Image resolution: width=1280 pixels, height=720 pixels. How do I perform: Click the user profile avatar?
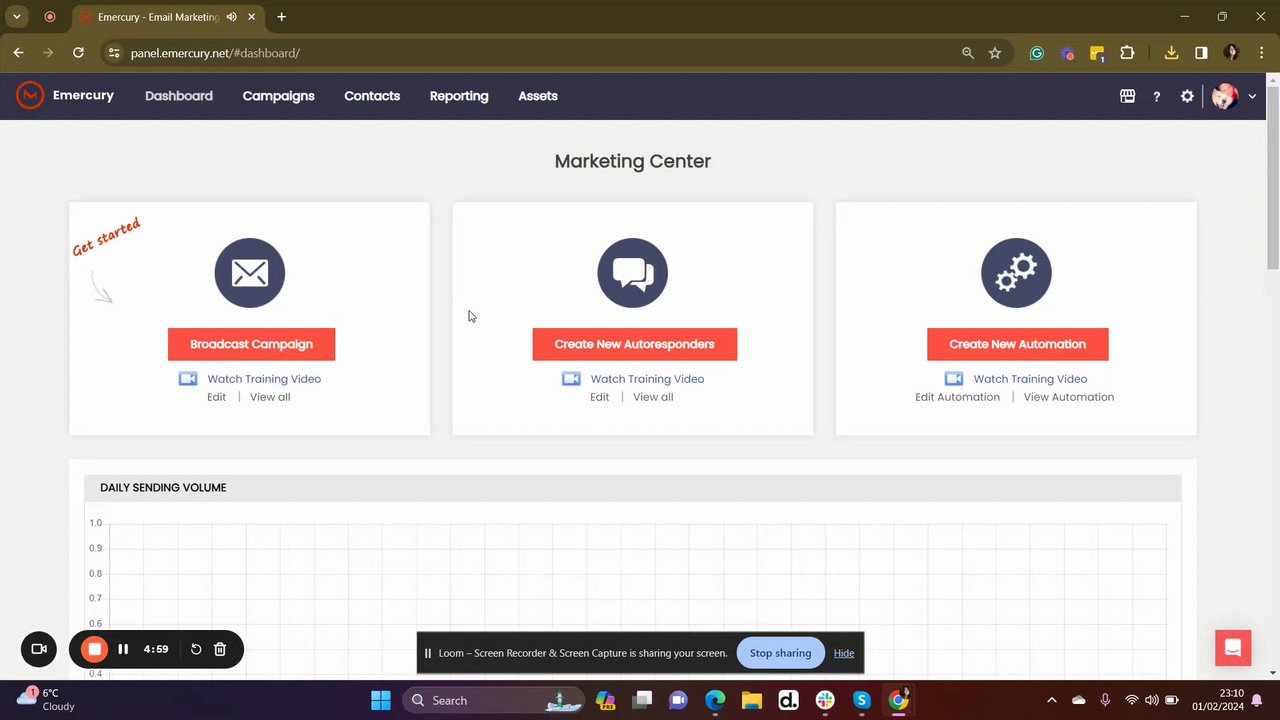click(x=1225, y=96)
